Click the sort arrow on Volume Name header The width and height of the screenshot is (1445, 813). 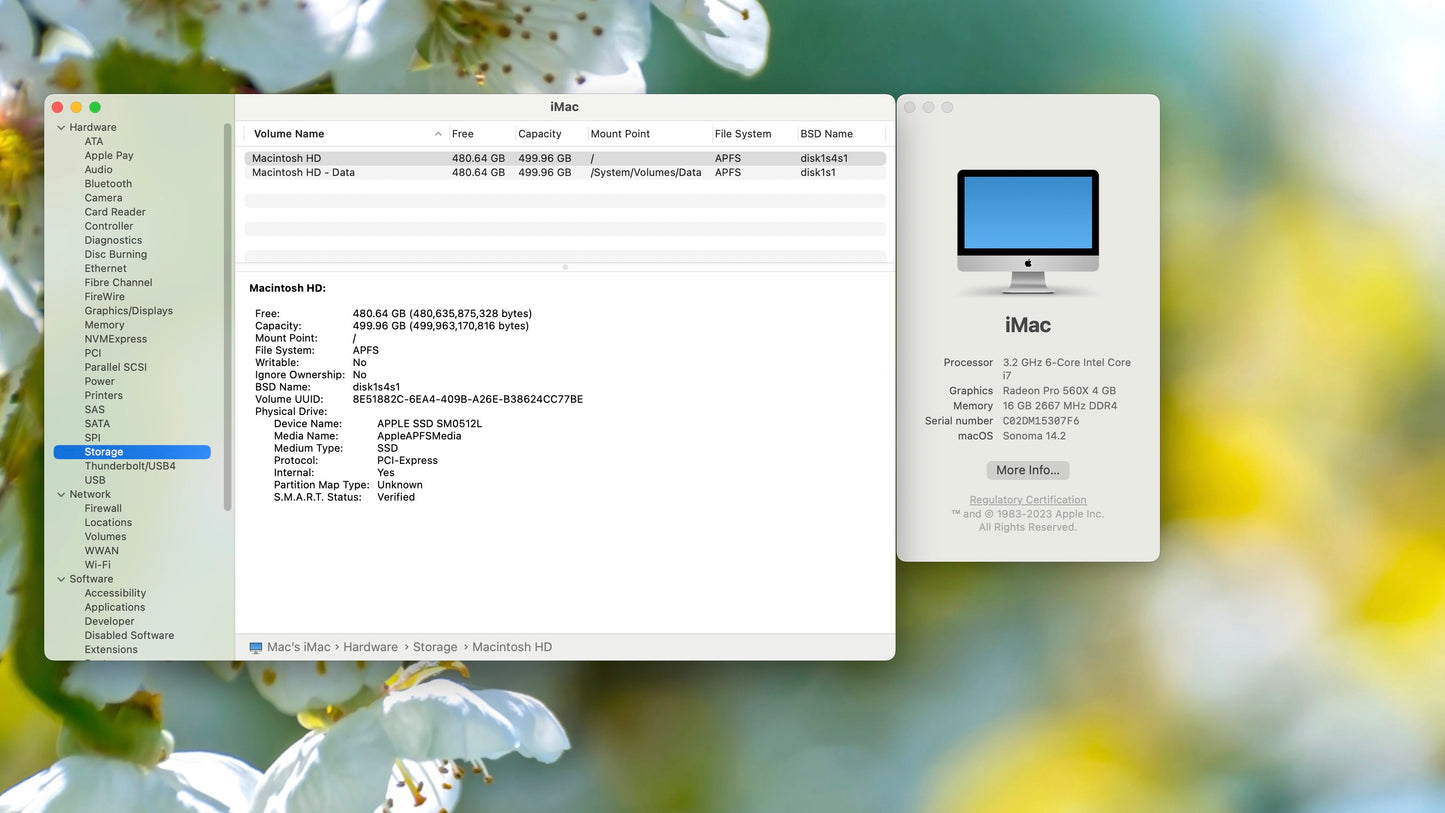[x=438, y=133]
